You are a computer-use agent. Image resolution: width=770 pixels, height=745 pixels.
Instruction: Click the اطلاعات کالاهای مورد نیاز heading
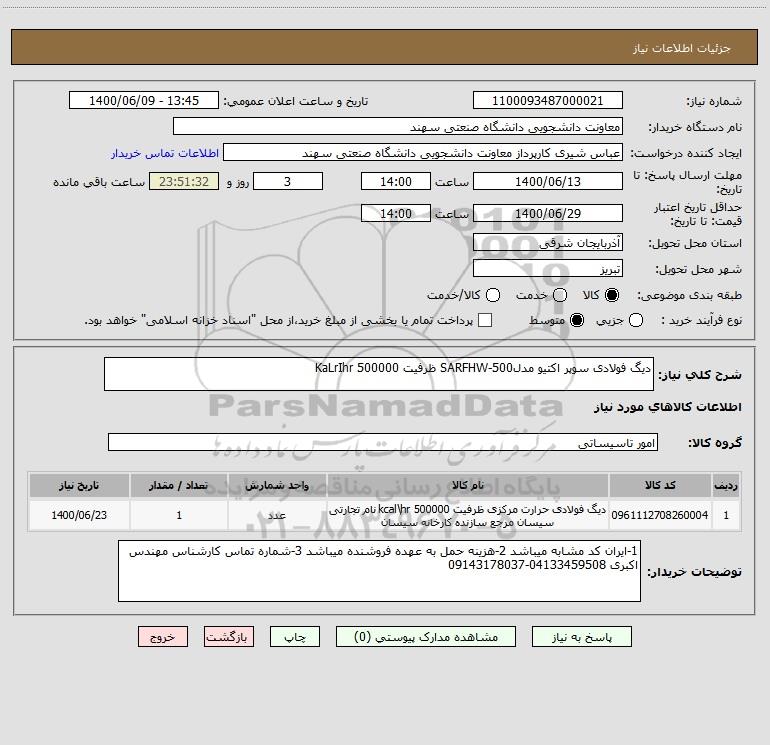coord(668,407)
